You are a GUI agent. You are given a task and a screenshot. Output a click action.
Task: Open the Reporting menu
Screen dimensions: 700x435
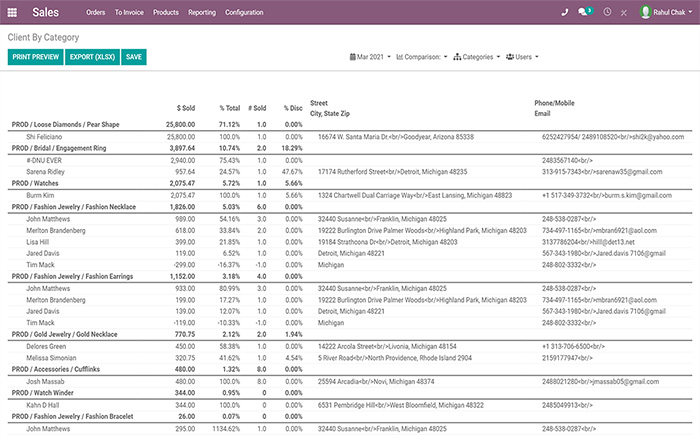pyautogui.click(x=202, y=13)
